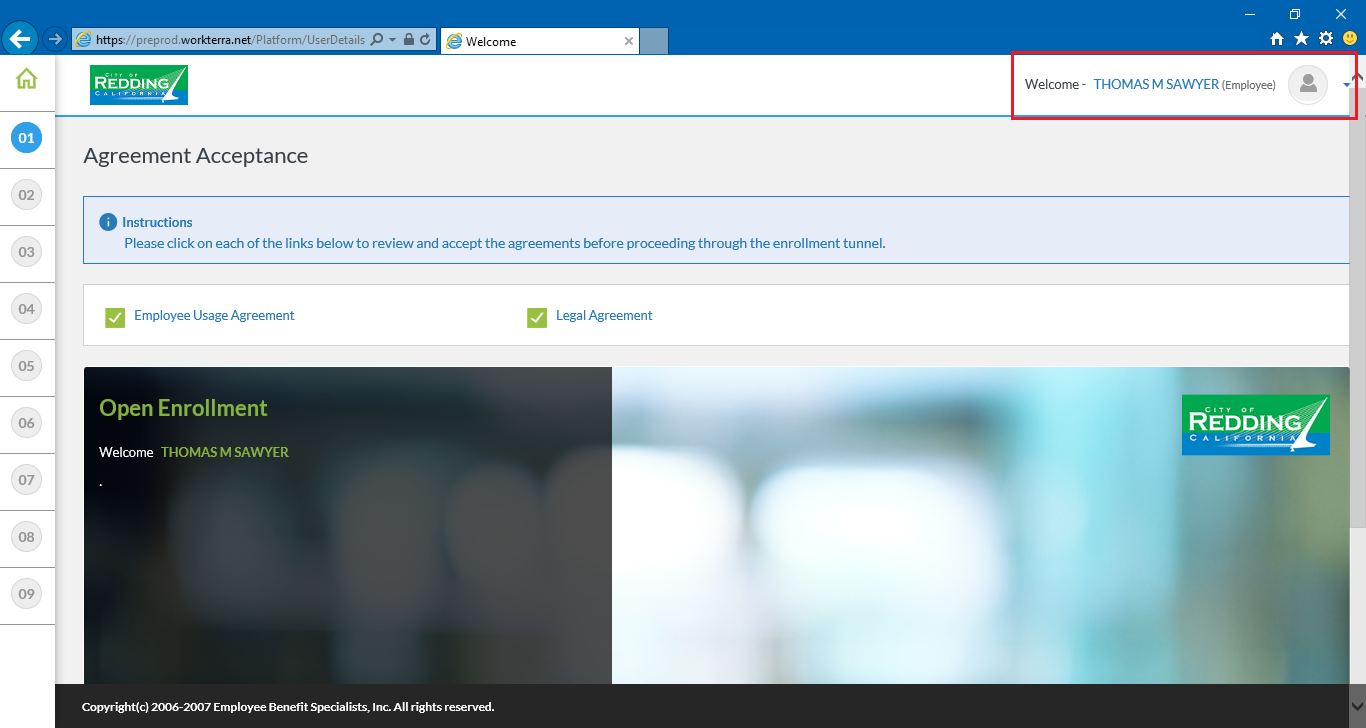Image resolution: width=1366 pixels, height=728 pixels.
Task: Minimize the browser window
Action: pyautogui.click(x=1249, y=13)
